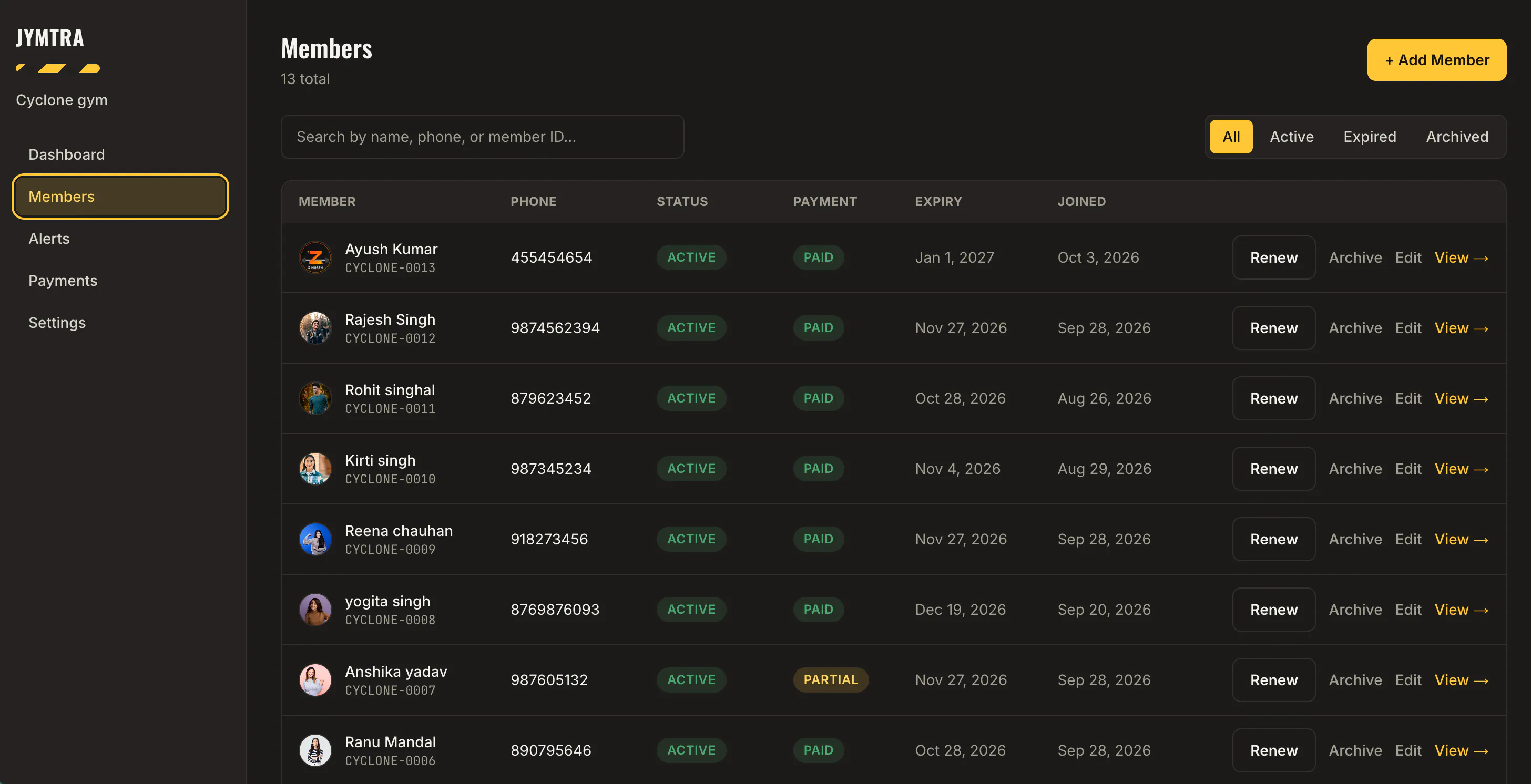Image resolution: width=1531 pixels, height=784 pixels.
Task: Click member ID CYCLONE-0011
Action: point(390,409)
